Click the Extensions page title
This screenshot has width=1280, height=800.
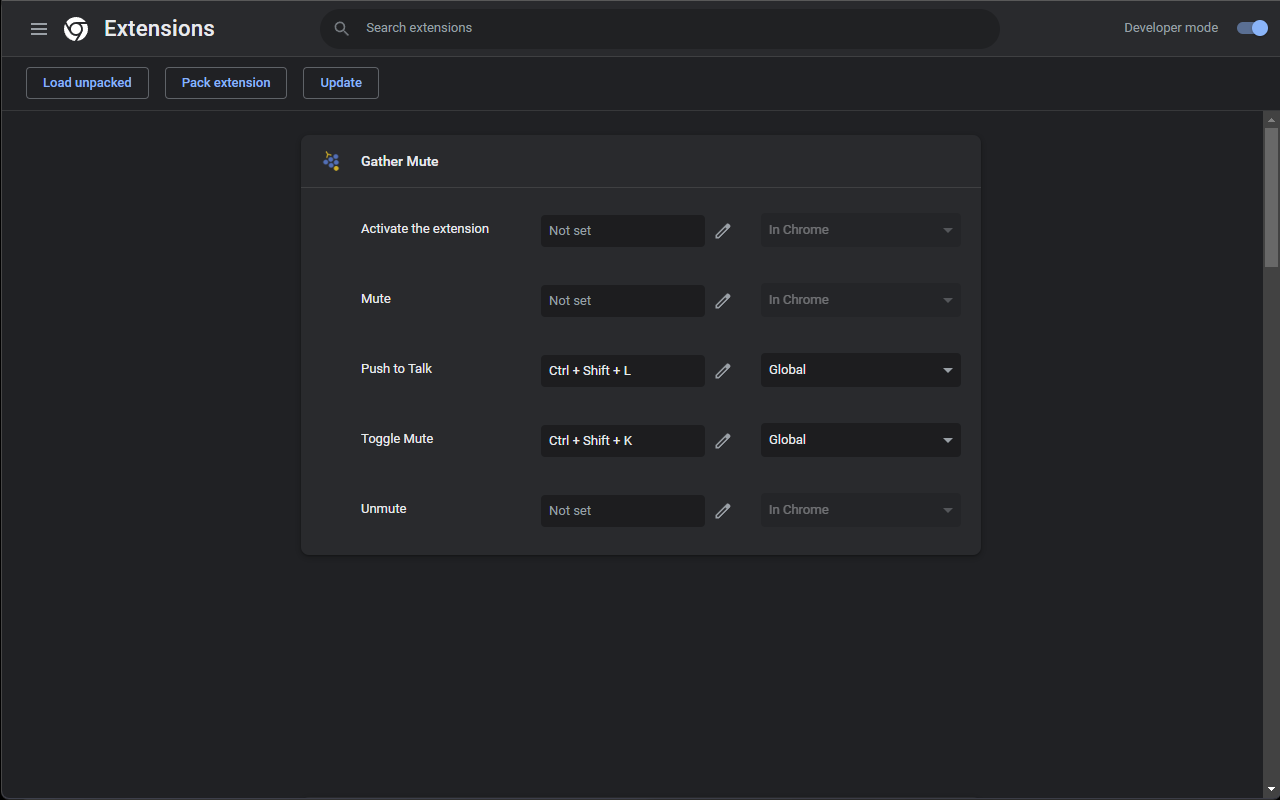[159, 29]
